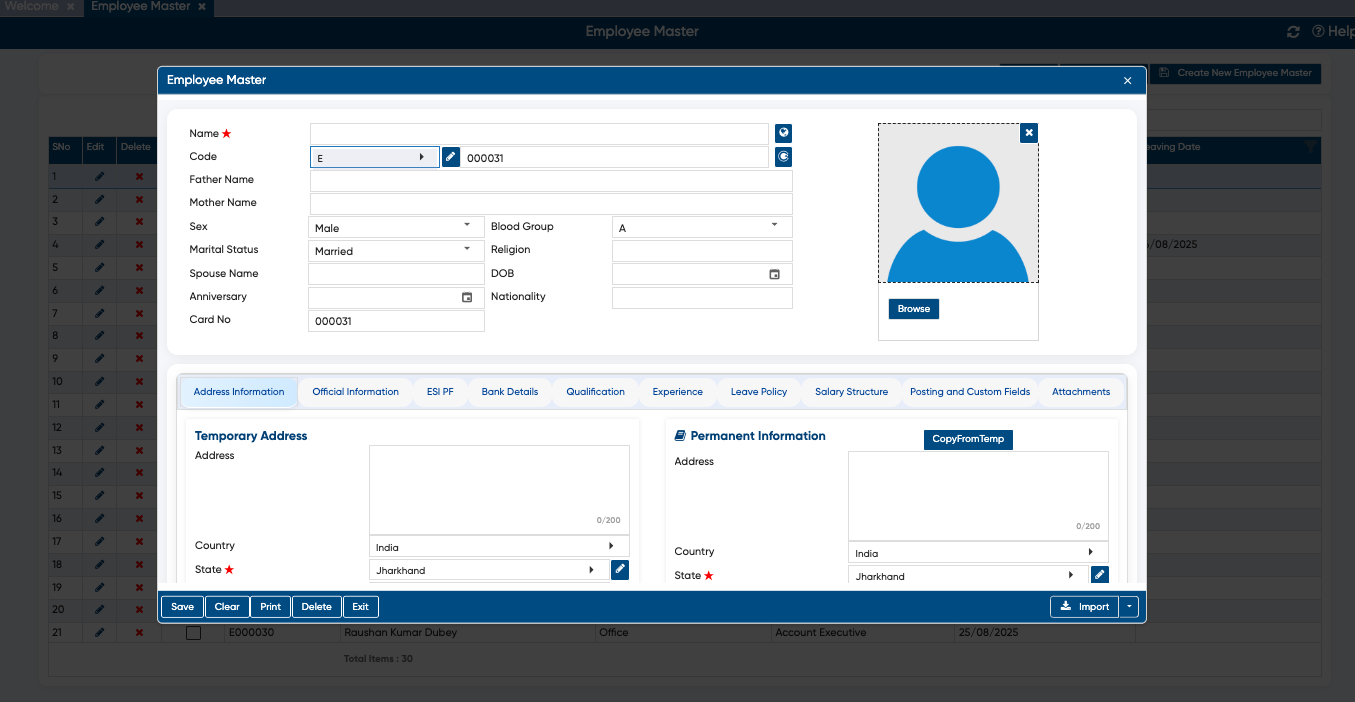This screenshot has width=1355, height=702.
Task: Open the DOB calendar picker
Action: coord(774,274)
